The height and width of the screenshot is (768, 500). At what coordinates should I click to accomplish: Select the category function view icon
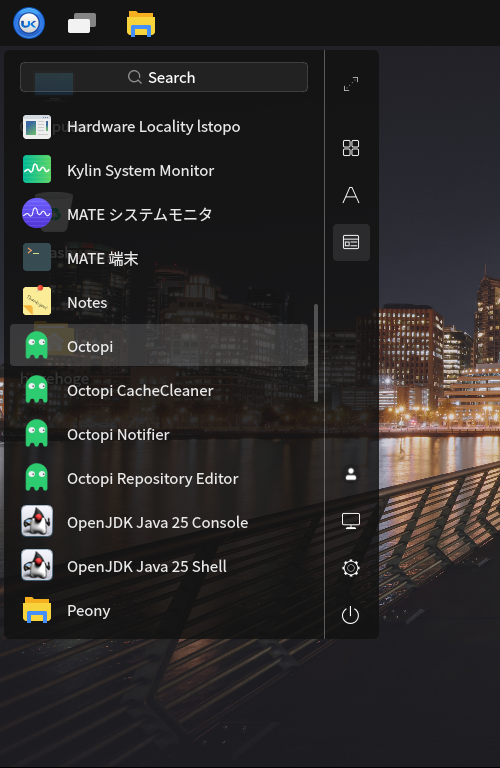(351, 242)
